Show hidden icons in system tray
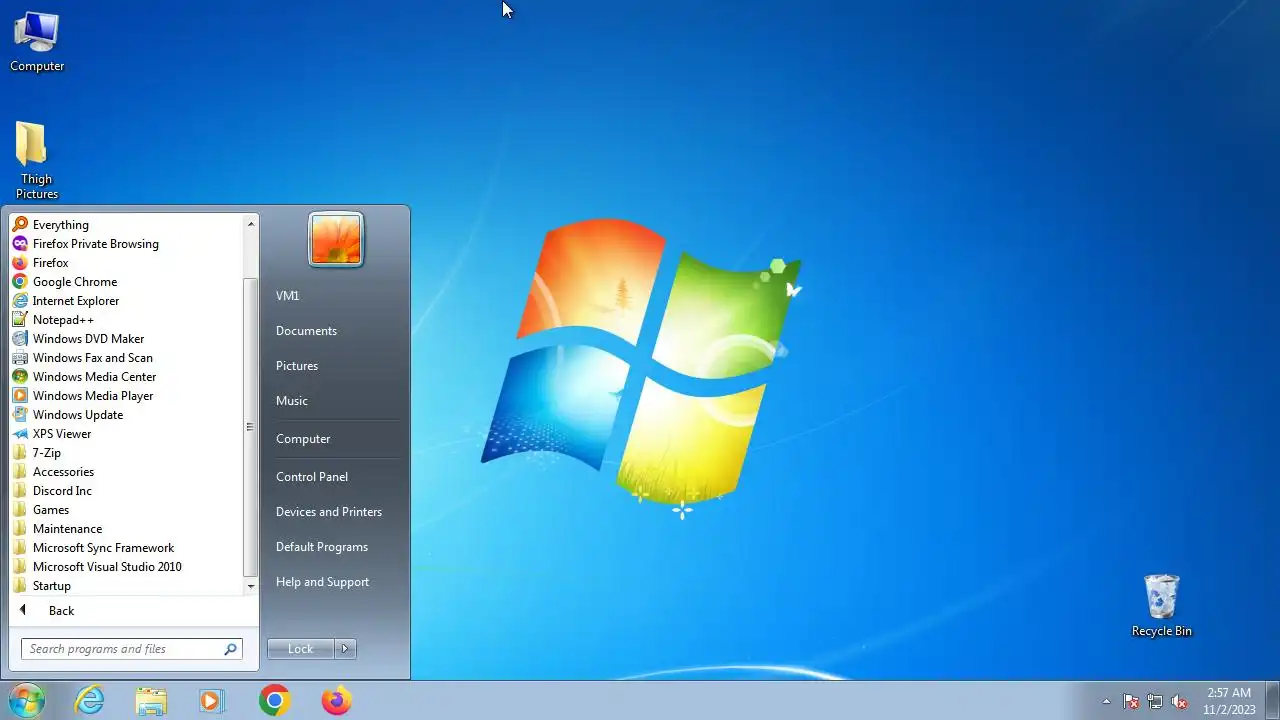 [x=1106, y=702]
